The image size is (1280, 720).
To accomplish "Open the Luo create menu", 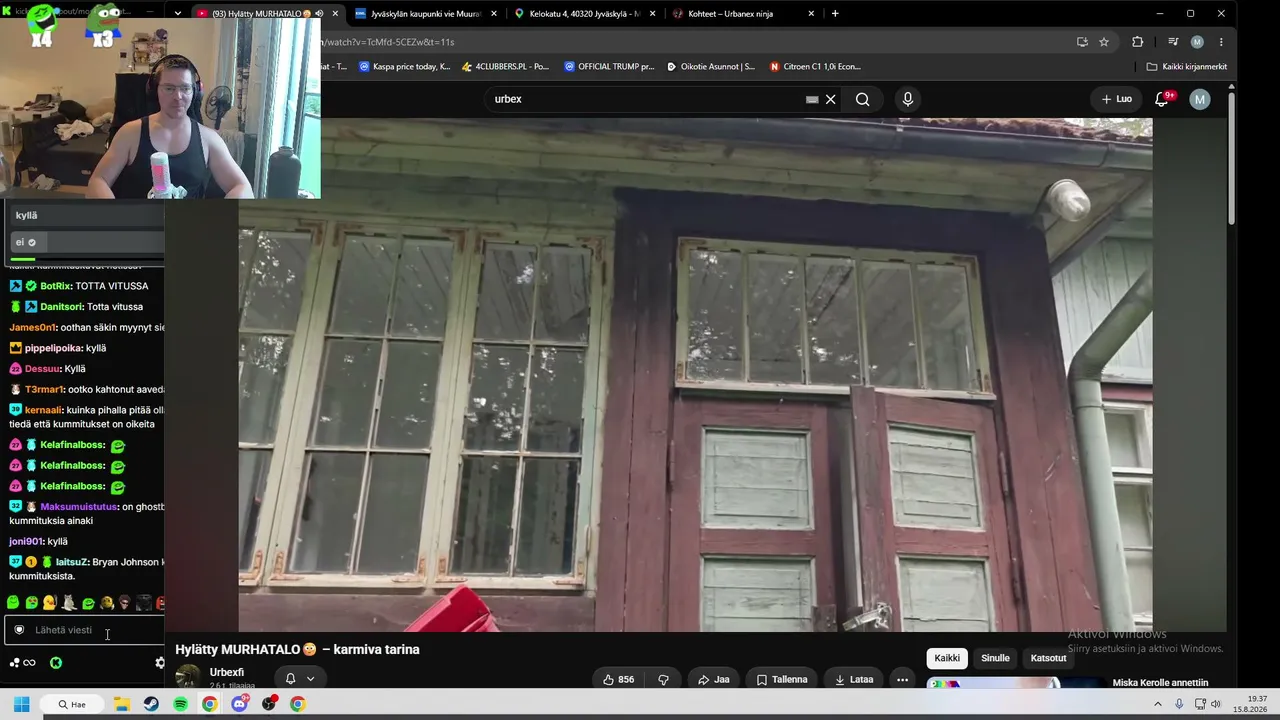I will click(1116, 99).
